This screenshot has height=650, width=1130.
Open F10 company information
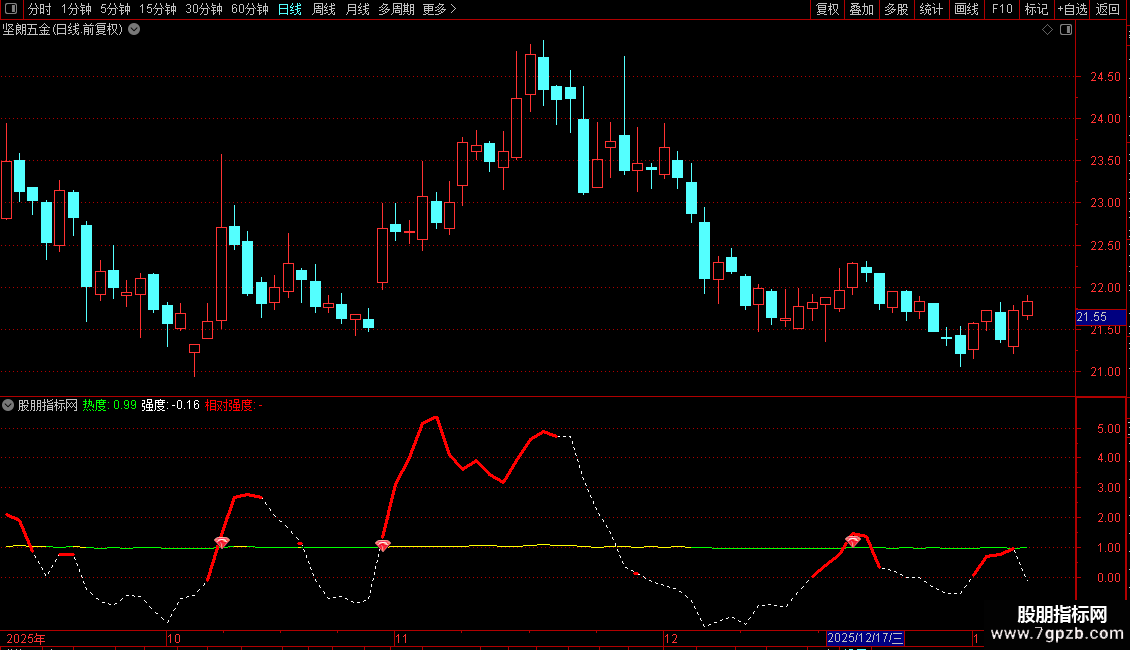(x=1002, y=9)
